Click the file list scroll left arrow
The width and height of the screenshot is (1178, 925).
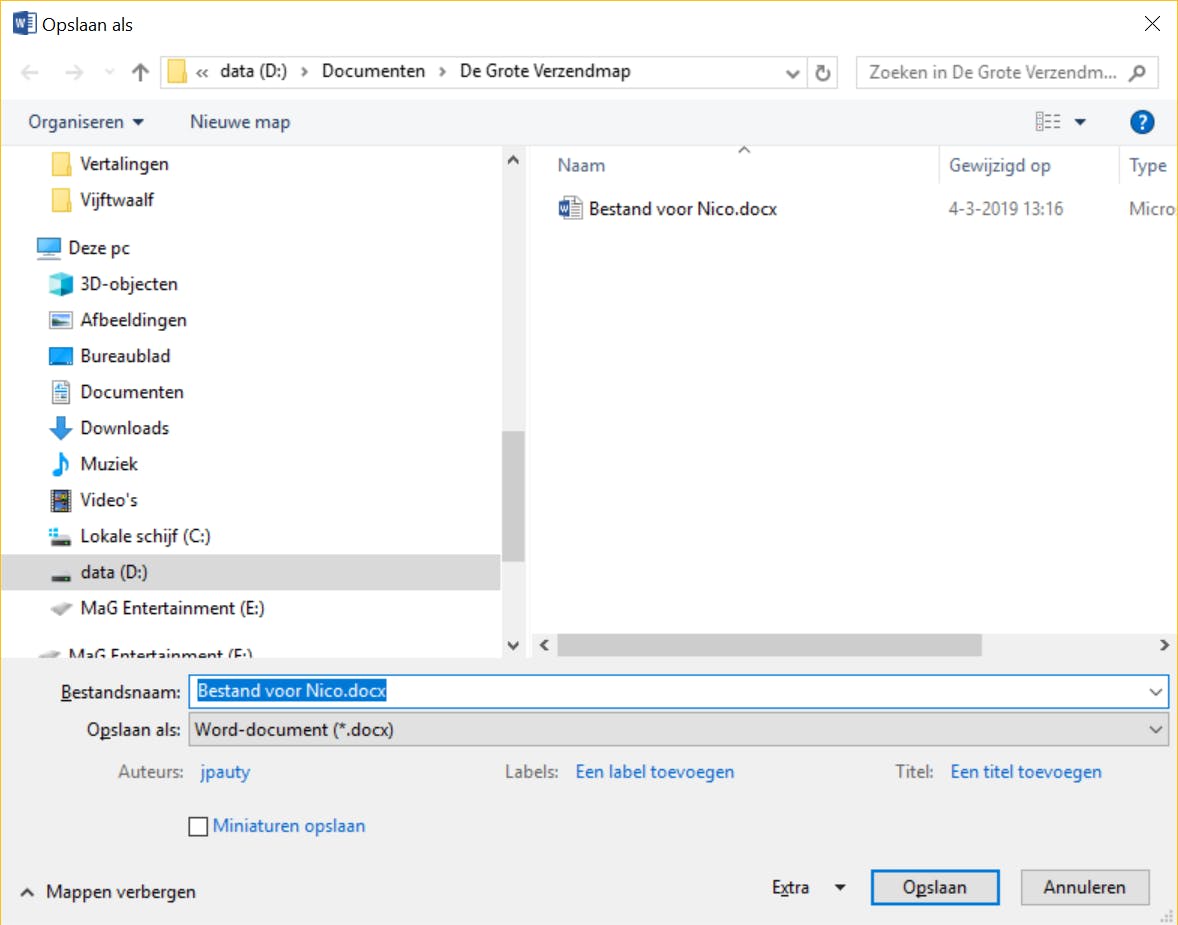(544, 645)
